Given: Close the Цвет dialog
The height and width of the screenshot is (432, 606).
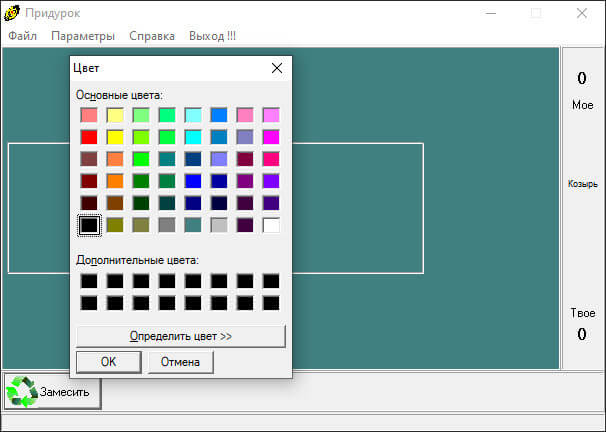Looking at the screenshot, I should click(277, 68).
